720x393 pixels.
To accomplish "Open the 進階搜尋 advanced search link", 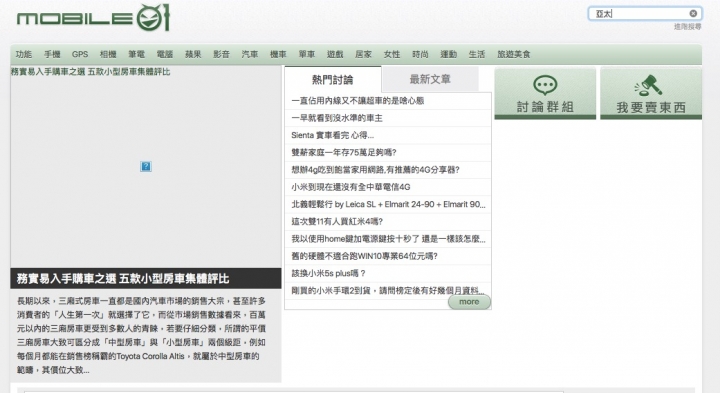I will (687, 27).
